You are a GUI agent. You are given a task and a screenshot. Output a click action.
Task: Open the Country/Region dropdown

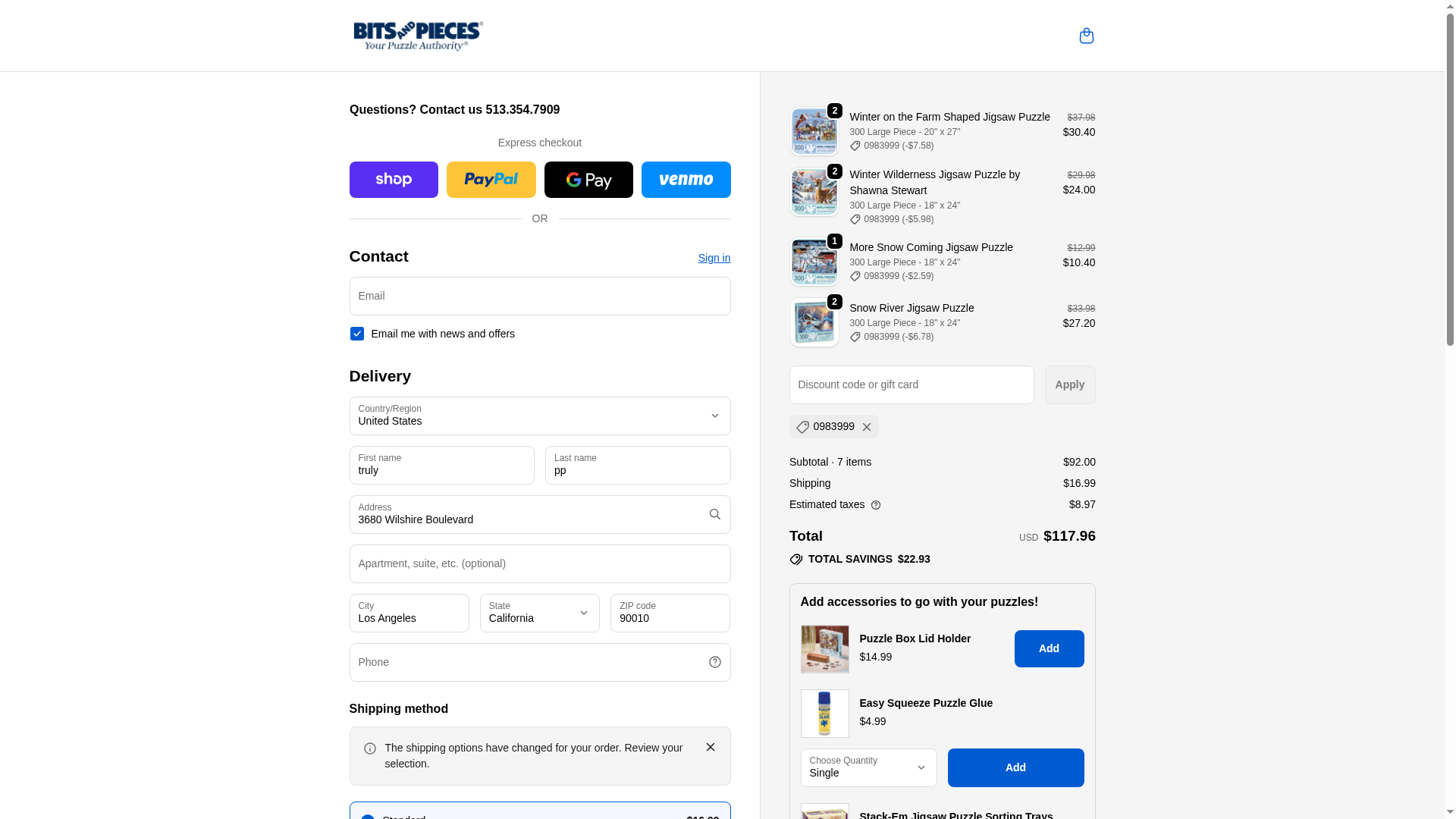tap(540, 416)
